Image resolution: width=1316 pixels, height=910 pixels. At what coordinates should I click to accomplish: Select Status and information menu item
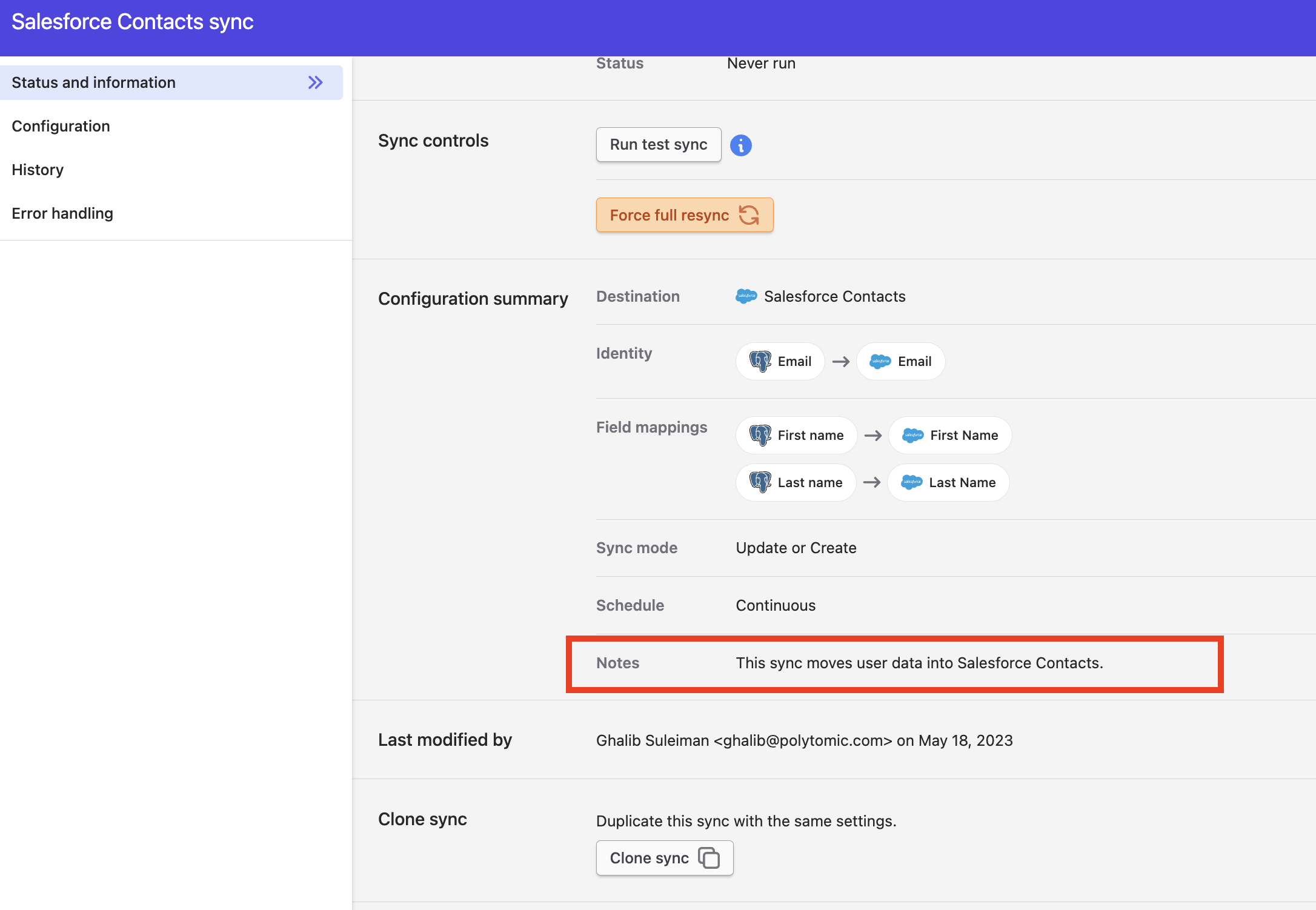click(94, 82)
